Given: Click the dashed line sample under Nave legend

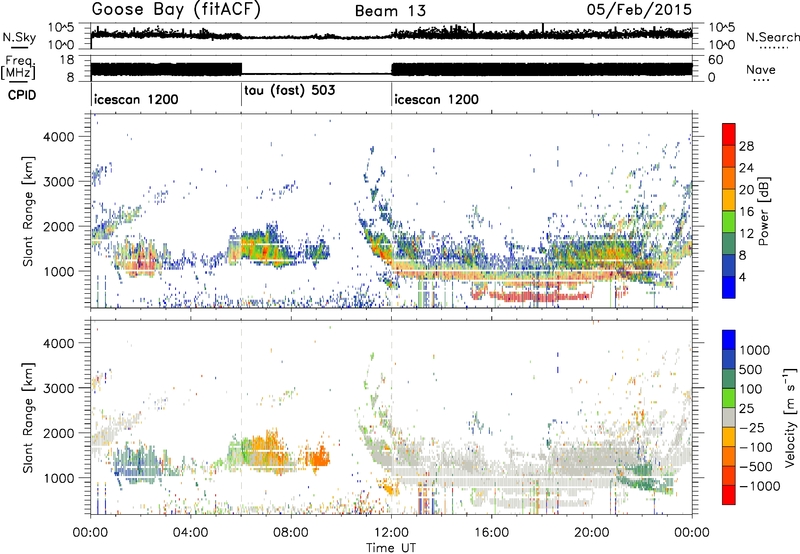Looking at the screenshot, I should pos(762,81).
